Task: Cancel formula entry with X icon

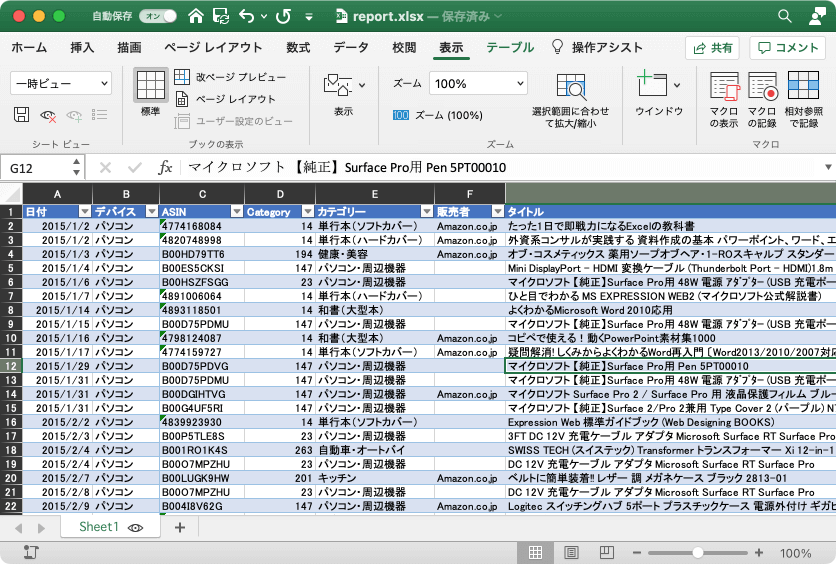Action: pos(106,168)
